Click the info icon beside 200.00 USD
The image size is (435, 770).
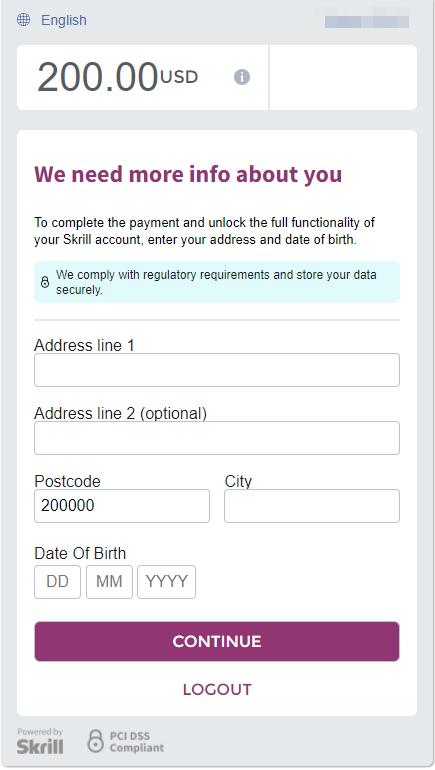coord(242,77)
